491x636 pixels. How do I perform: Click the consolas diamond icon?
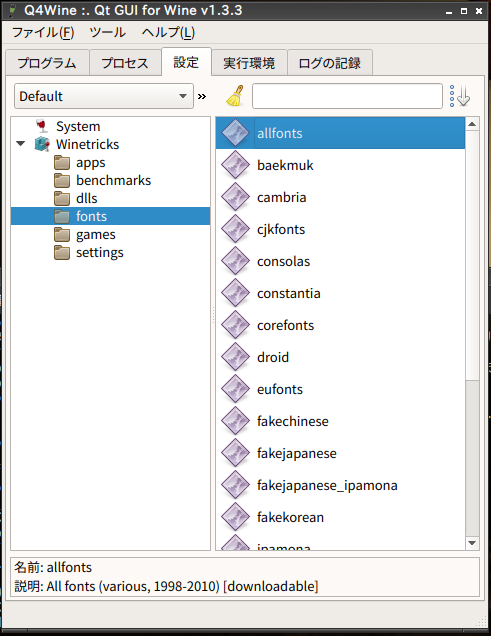(235, 261)
